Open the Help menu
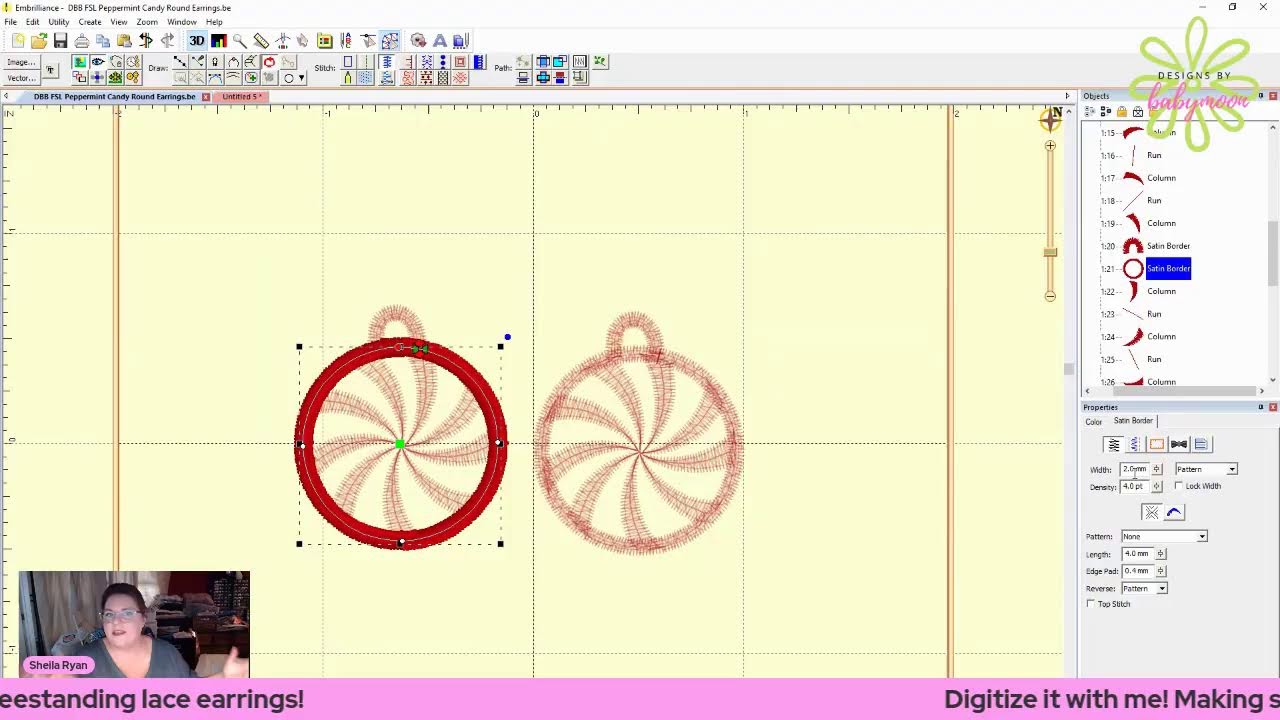 point(214,22)
